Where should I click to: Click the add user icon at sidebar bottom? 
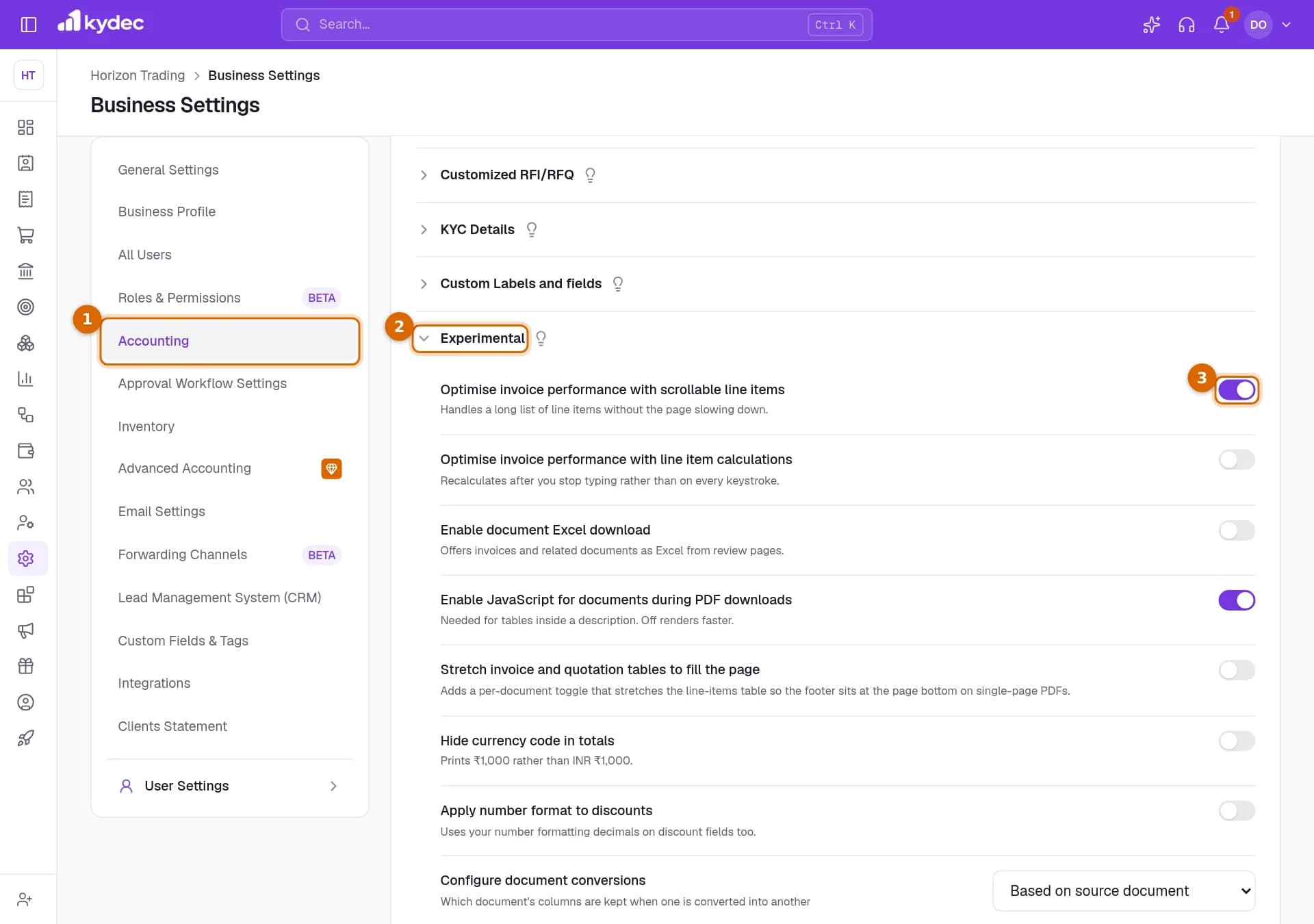coord(25,899)
